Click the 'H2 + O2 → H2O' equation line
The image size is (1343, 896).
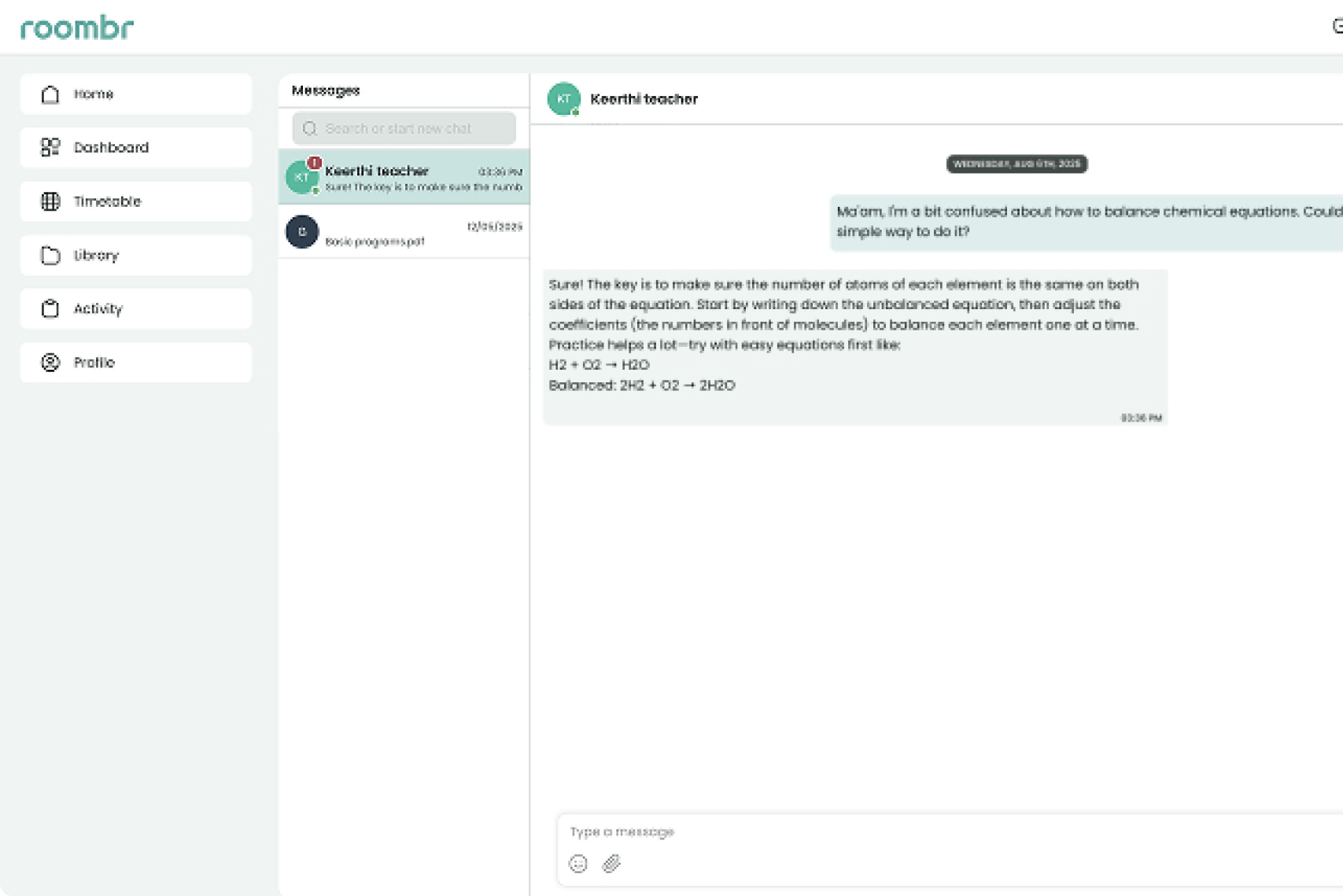pyautogui.click(x=599, y=365)
